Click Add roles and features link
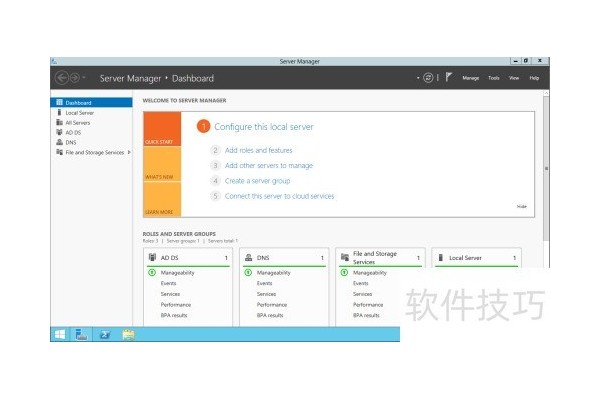The height and width of the screenshot is (400, 600). [258, 150]
